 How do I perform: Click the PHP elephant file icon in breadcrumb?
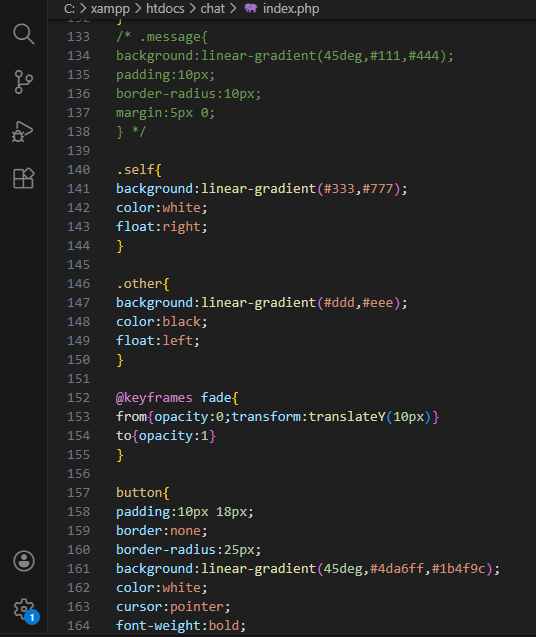(250, 8)
